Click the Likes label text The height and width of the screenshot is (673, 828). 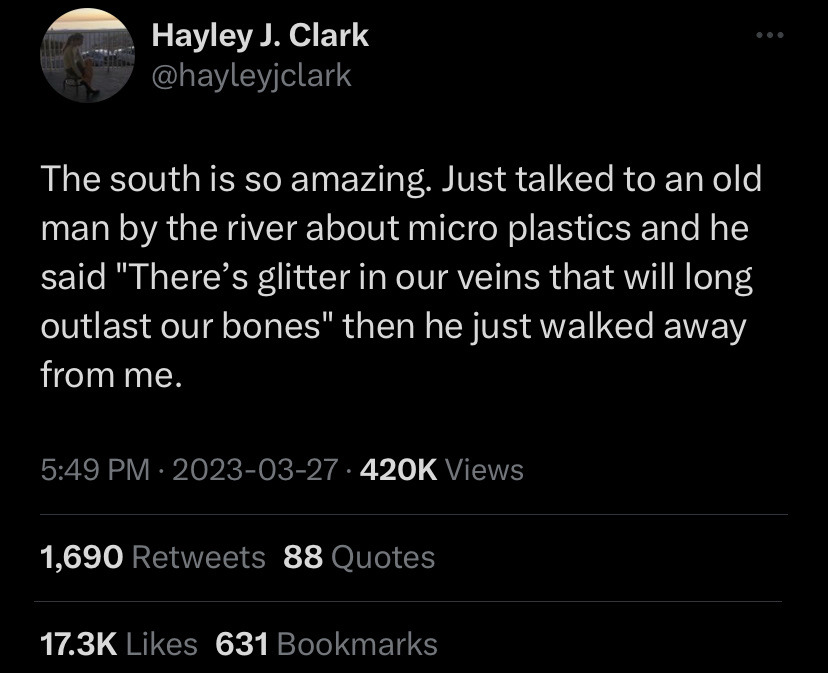162,644
